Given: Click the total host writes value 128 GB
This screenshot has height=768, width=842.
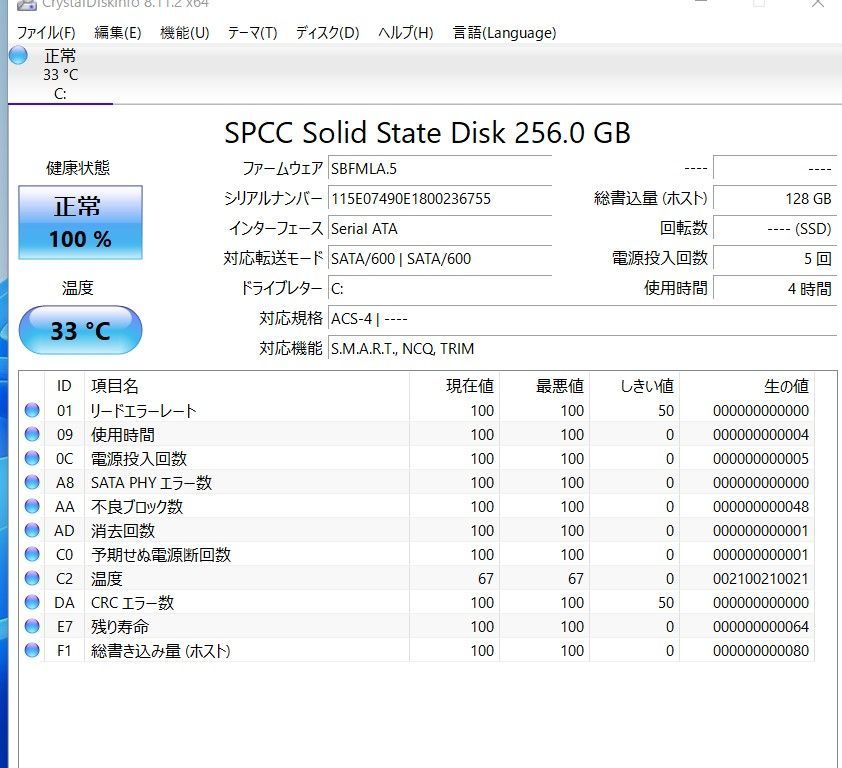Looking at the screenshot, I should click(x=775, y=199).
